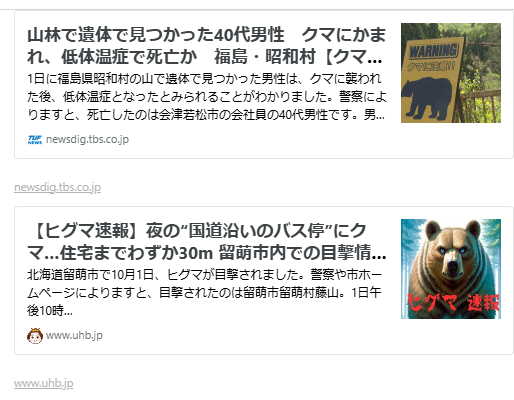Image resolution: width=514 pixels, height=400 pixels.
Task: Click newsdig.tbs.co.jp domain inside first card
Action: (x=87, y=139)
